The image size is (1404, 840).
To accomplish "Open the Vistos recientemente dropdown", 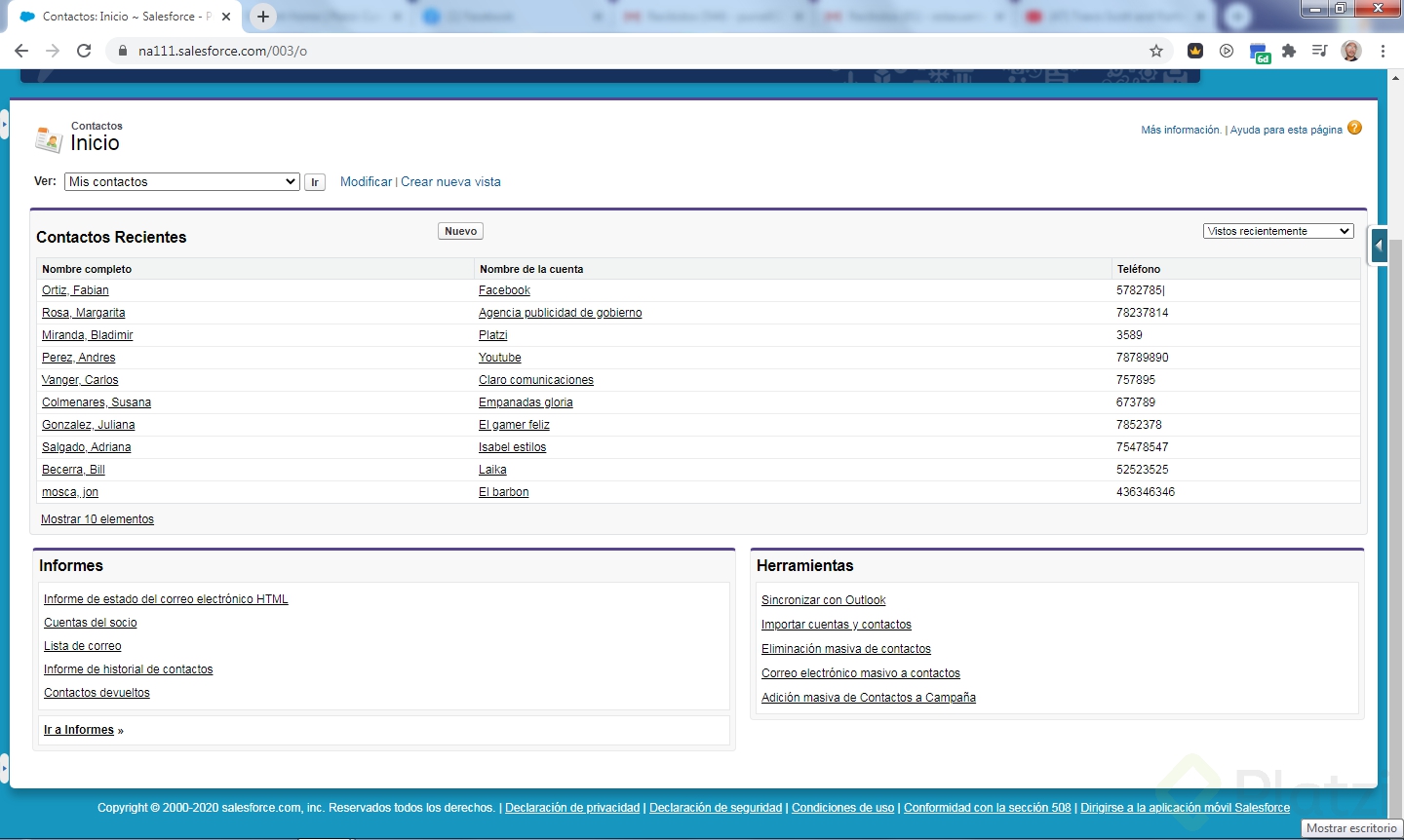I will tap(1278, 231).
